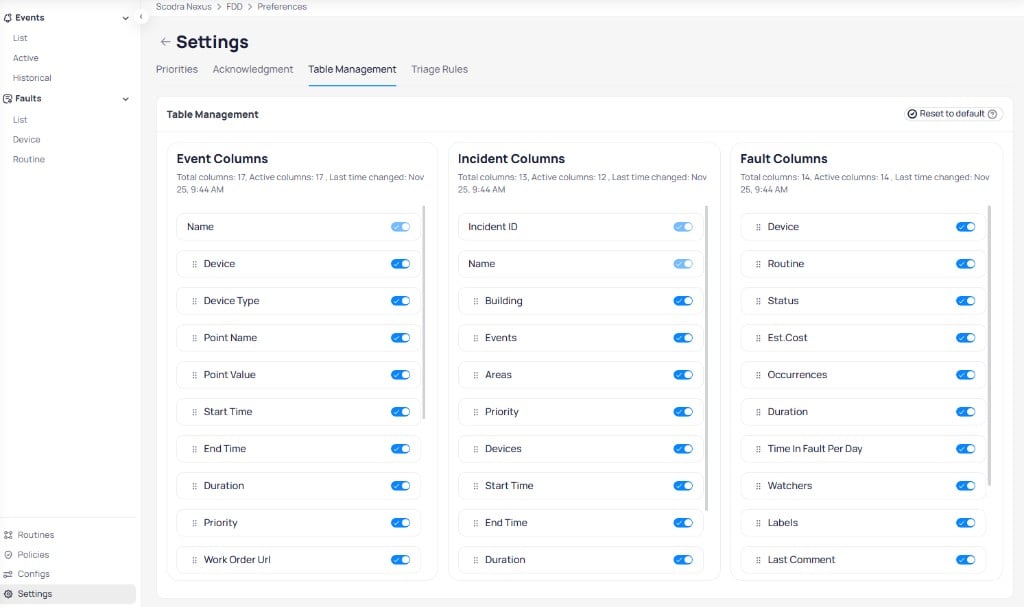Click the Preferences breadcrumb text
Viewport: 1024px width, 607px height.
(282, 7)
